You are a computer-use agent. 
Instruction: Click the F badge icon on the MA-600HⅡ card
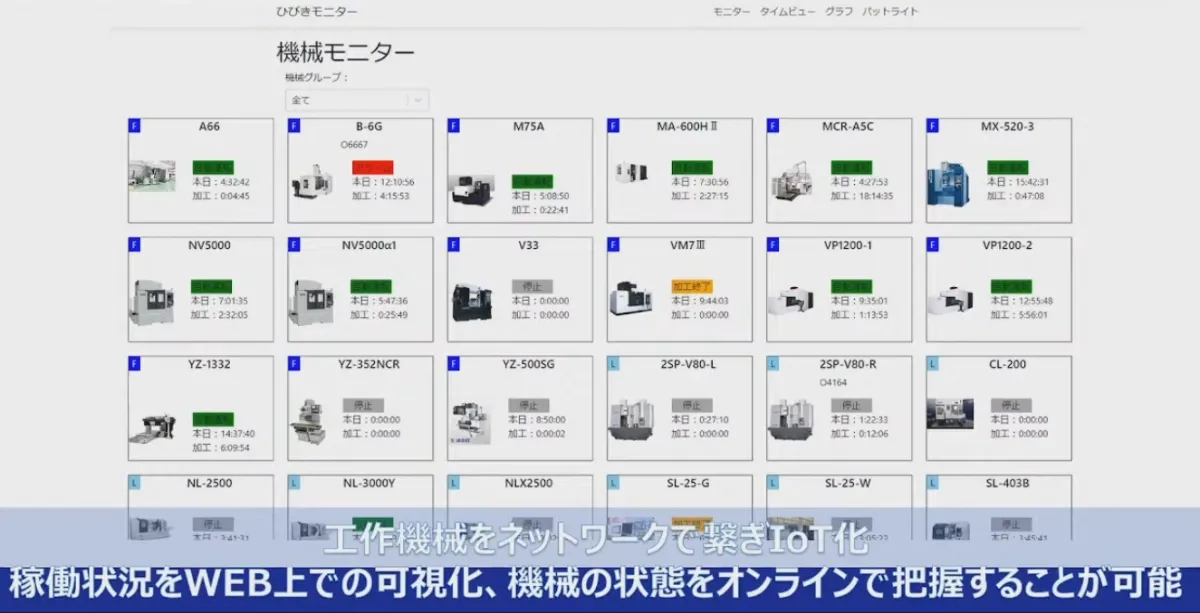(611, 126)
